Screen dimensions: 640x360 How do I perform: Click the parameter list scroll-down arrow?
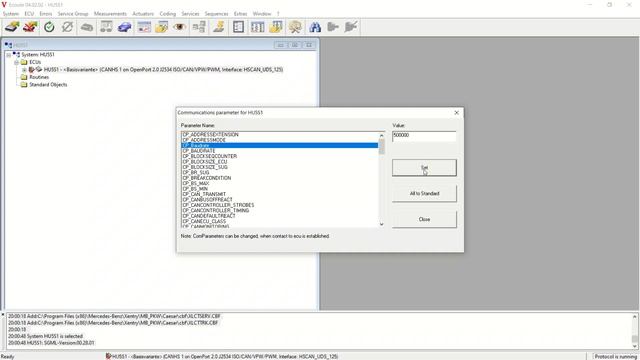[x=382, y=224]
